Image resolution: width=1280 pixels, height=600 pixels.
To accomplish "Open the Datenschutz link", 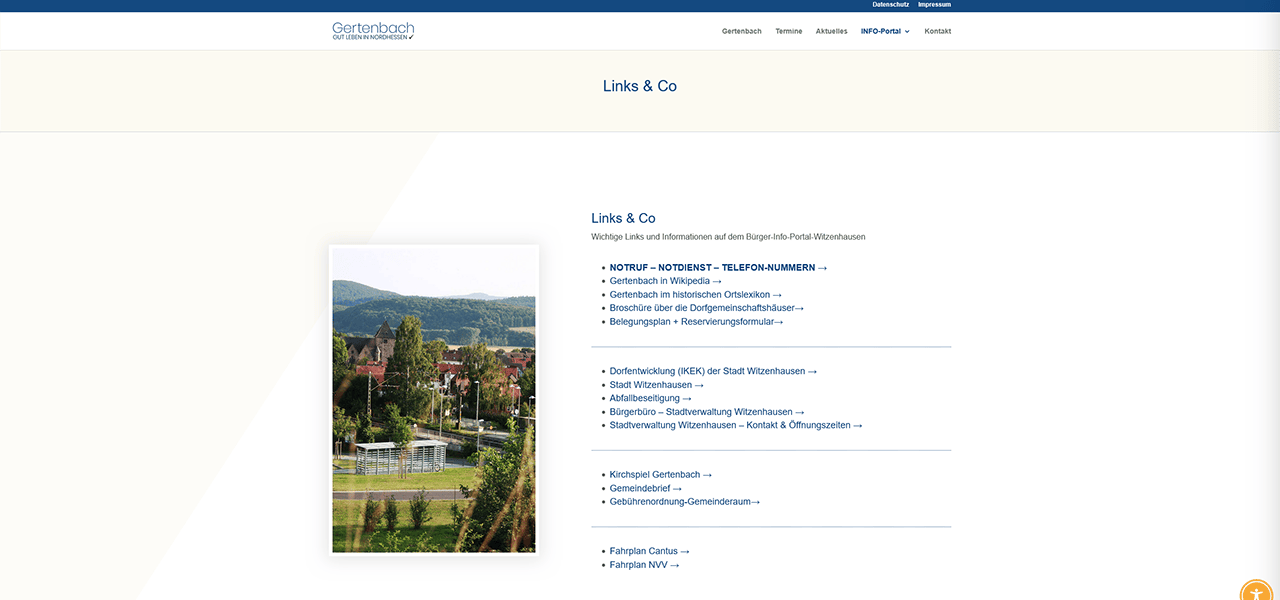I will tap(890, 5).
